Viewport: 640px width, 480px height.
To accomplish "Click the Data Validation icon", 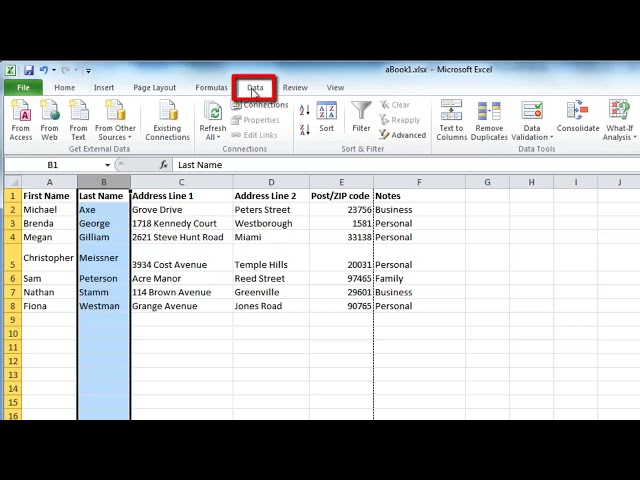I will pyautogui.click(x=532, y=111).
